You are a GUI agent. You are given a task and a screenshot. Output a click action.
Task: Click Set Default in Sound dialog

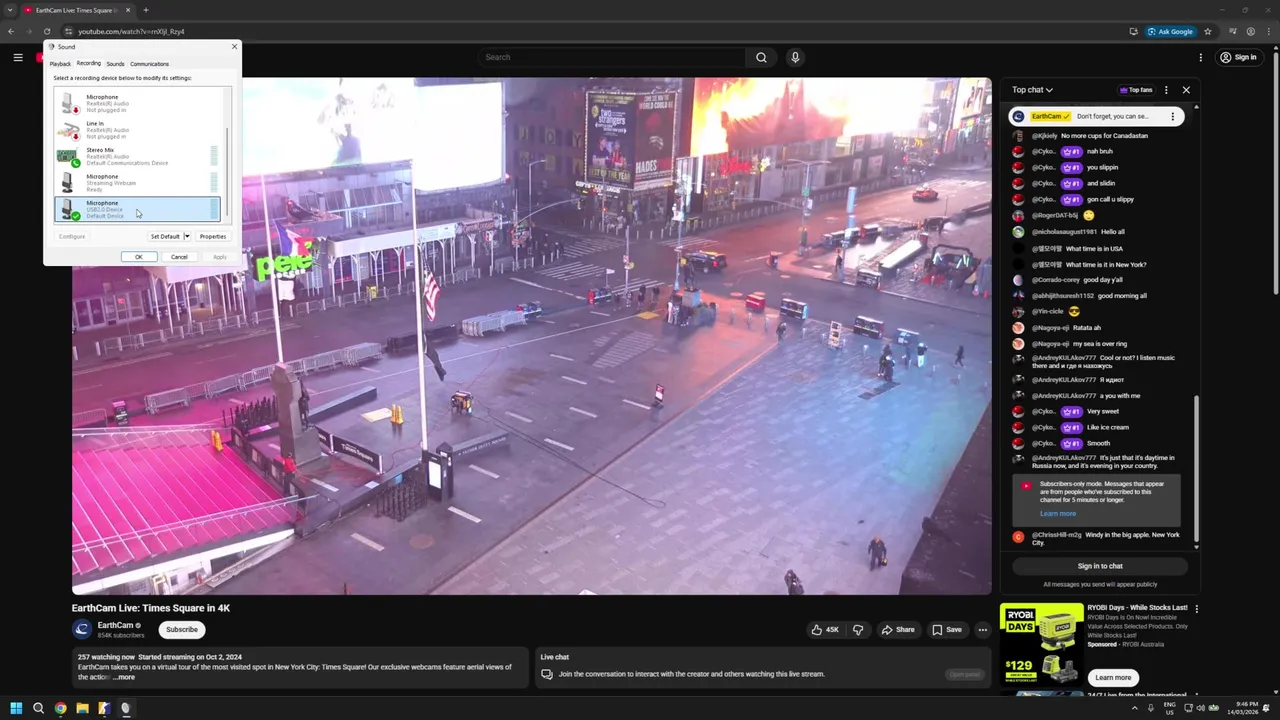[x=165, y=237]
